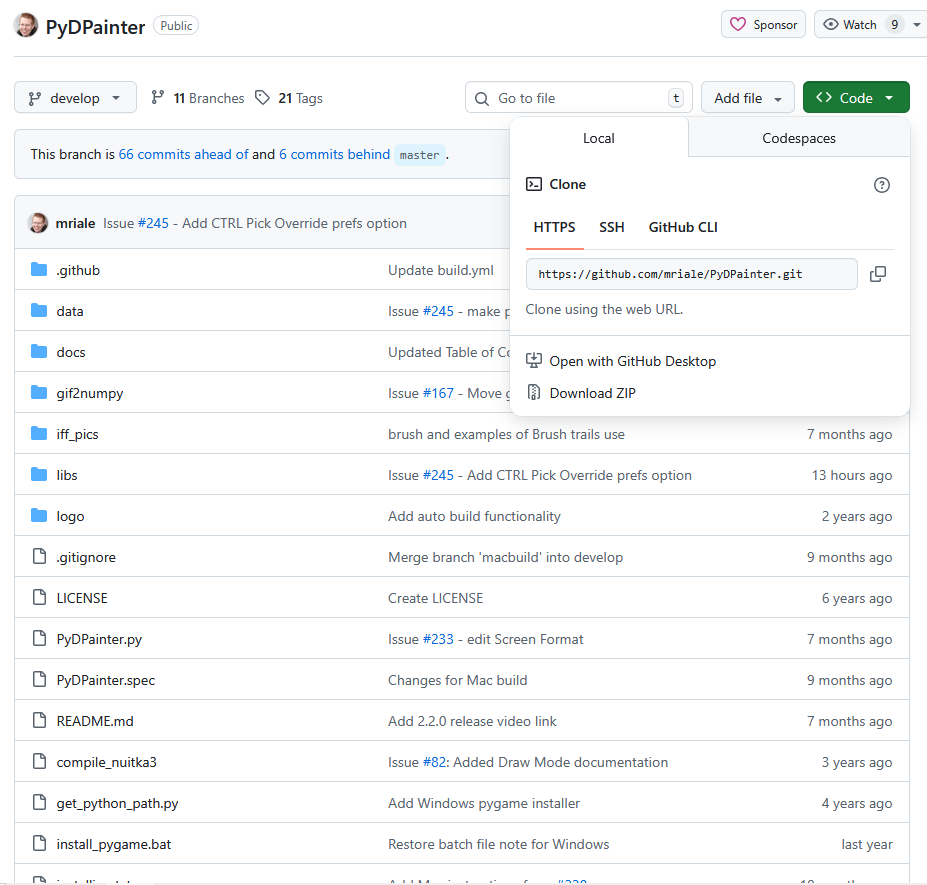
Task: Open 'Add auto build functionality' commit message
Action: [x=474, y=517]
